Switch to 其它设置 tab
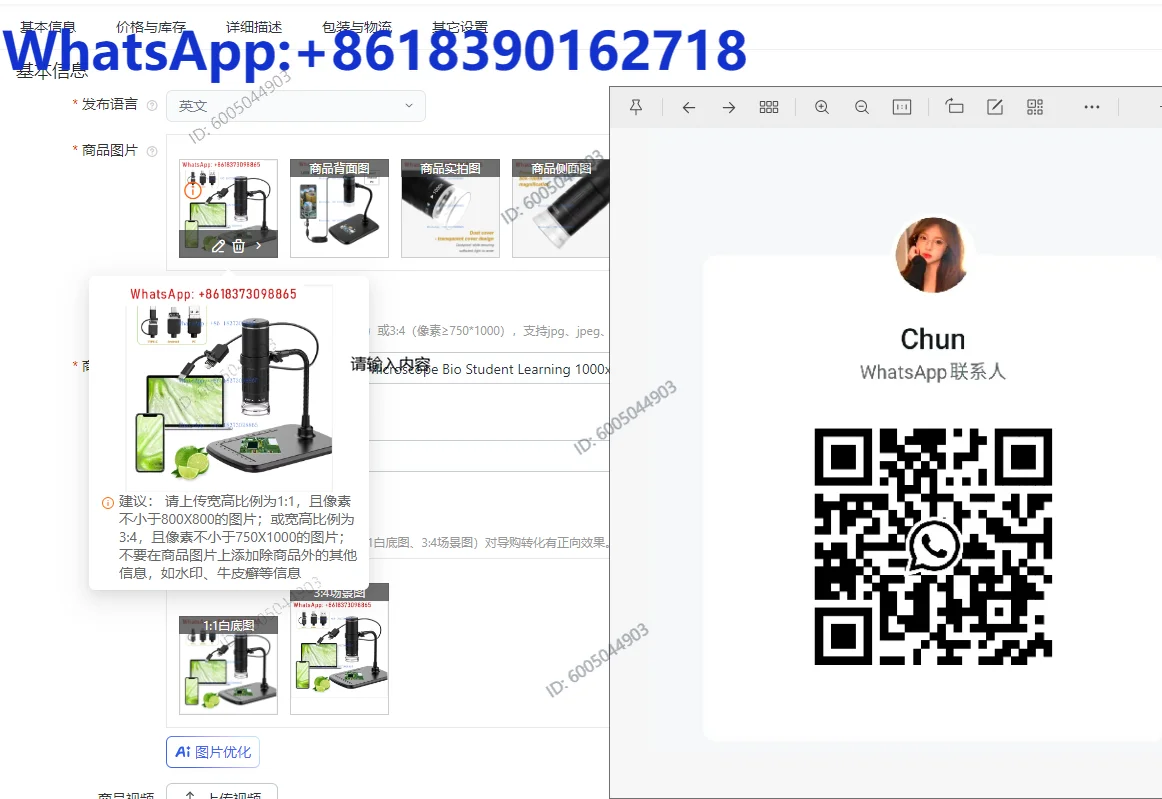The height and width of the screenshot is (799, 1162). tap(459, 27)
